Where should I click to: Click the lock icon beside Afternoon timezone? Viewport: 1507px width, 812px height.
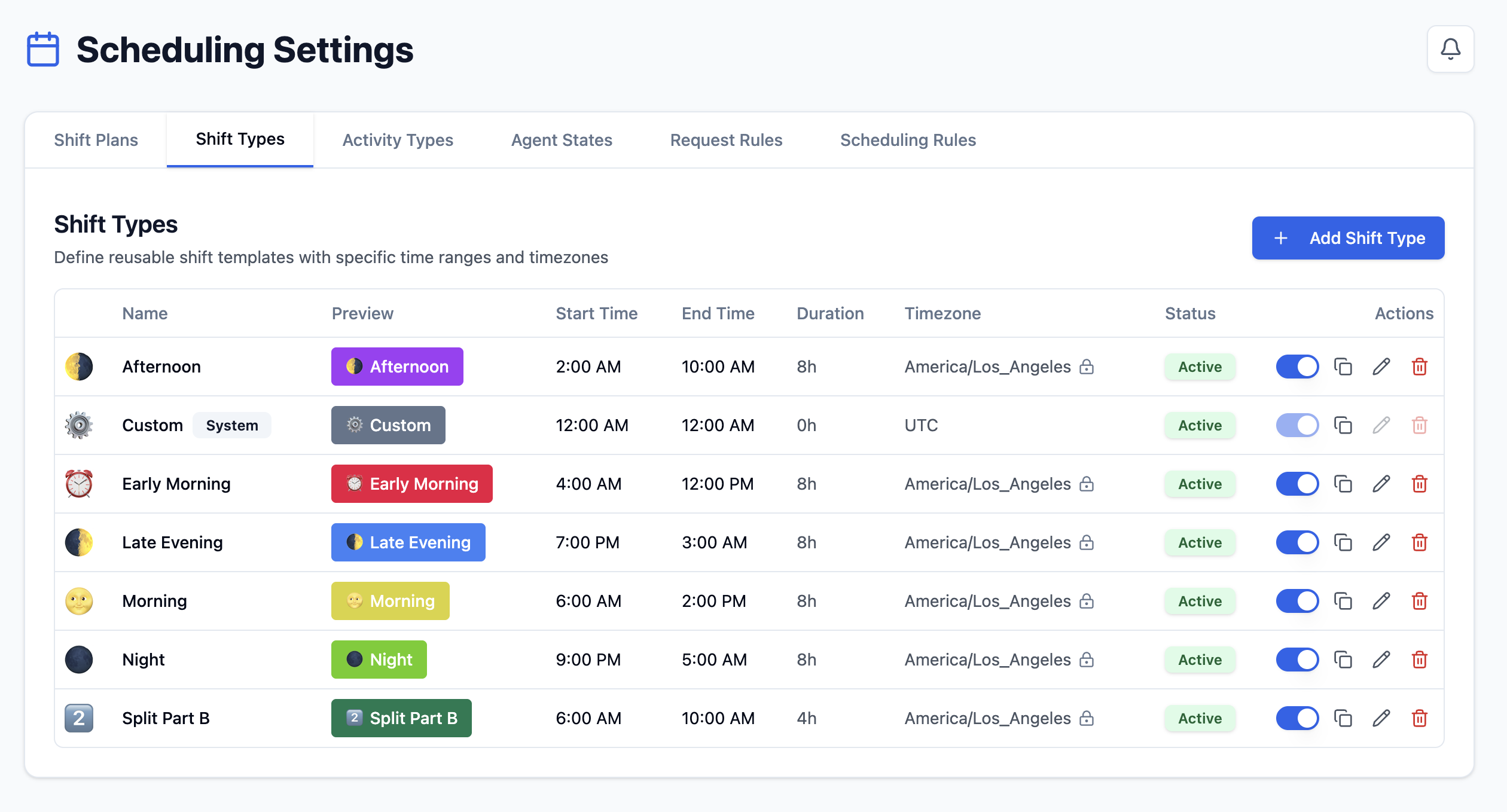[1087, 367]
